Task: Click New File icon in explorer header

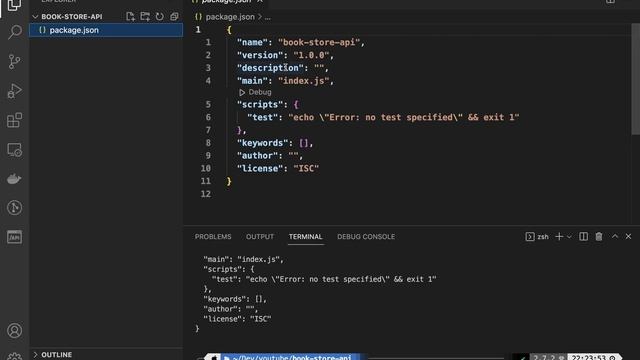Action: click(x=130, y=16)
